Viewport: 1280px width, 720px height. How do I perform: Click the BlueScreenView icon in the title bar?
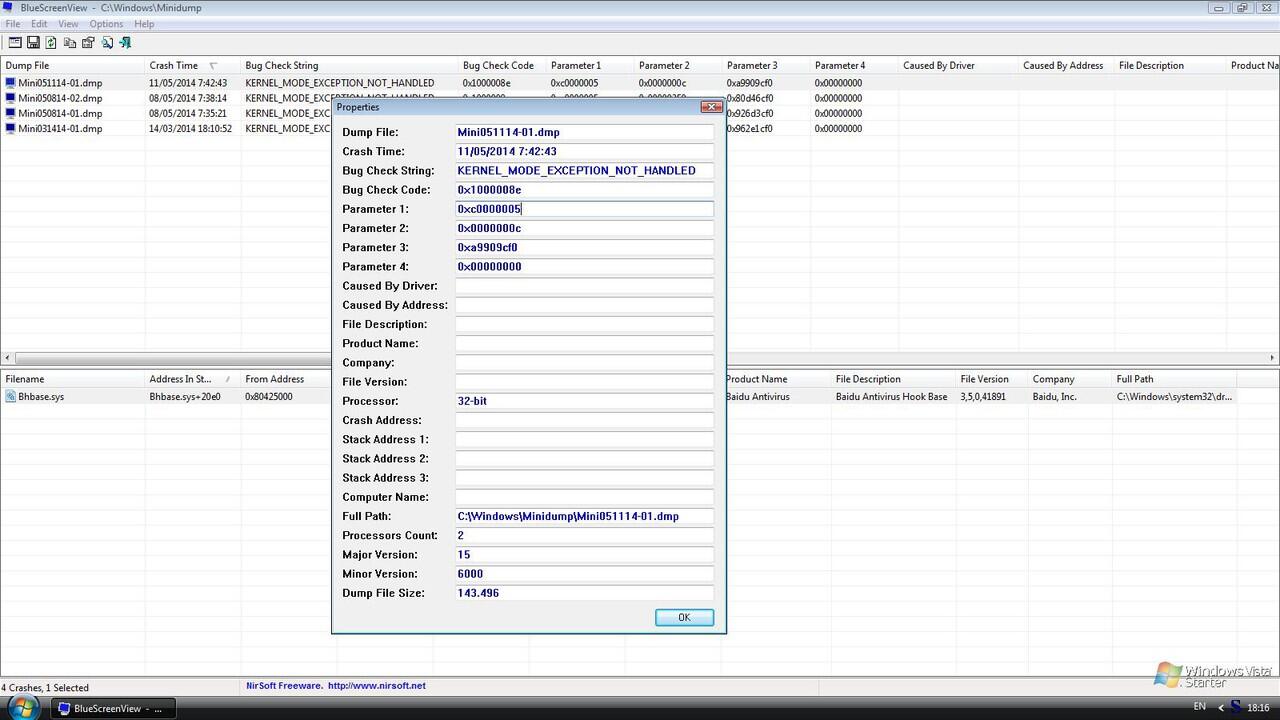click(x=8, y=8)
